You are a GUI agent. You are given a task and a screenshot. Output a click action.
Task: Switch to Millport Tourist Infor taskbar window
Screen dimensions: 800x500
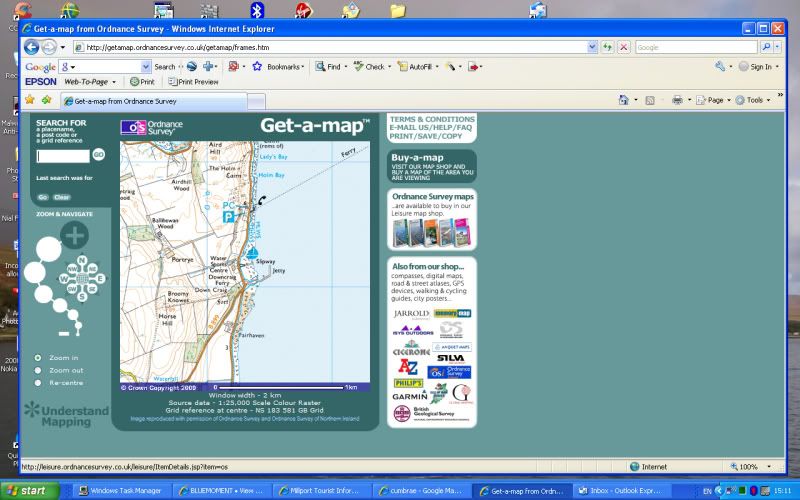pyautogui.click(x=321, y=491)
